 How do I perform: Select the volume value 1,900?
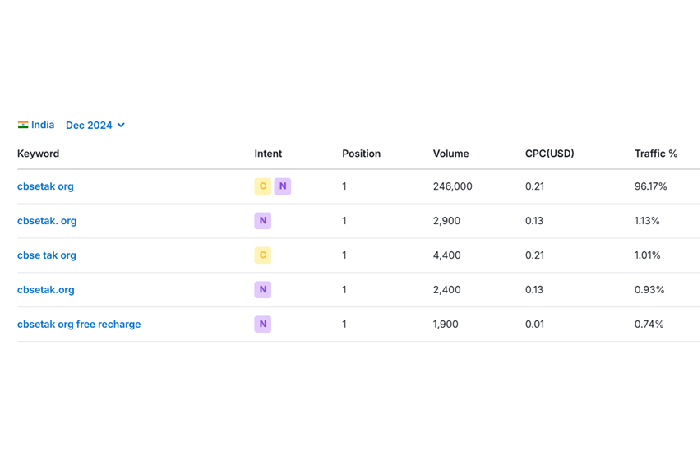pos(445,324)
